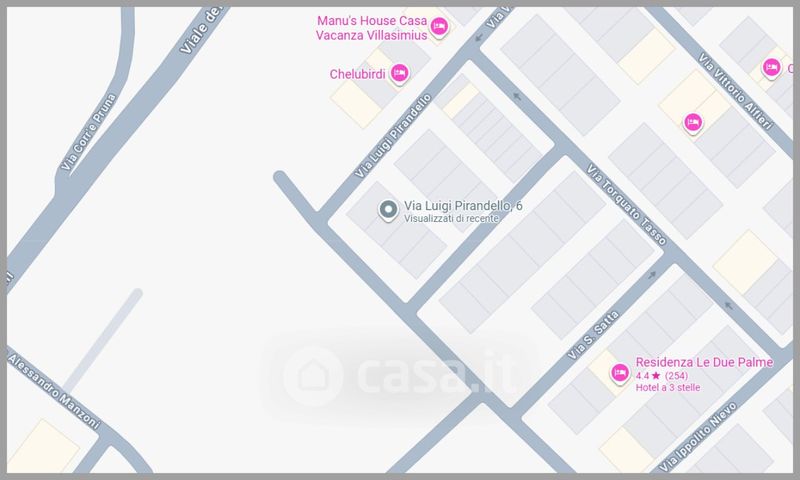Click the Alessandro Manzoni street label
This screenshot has width=800, height=480.
[x=54, y=391]
